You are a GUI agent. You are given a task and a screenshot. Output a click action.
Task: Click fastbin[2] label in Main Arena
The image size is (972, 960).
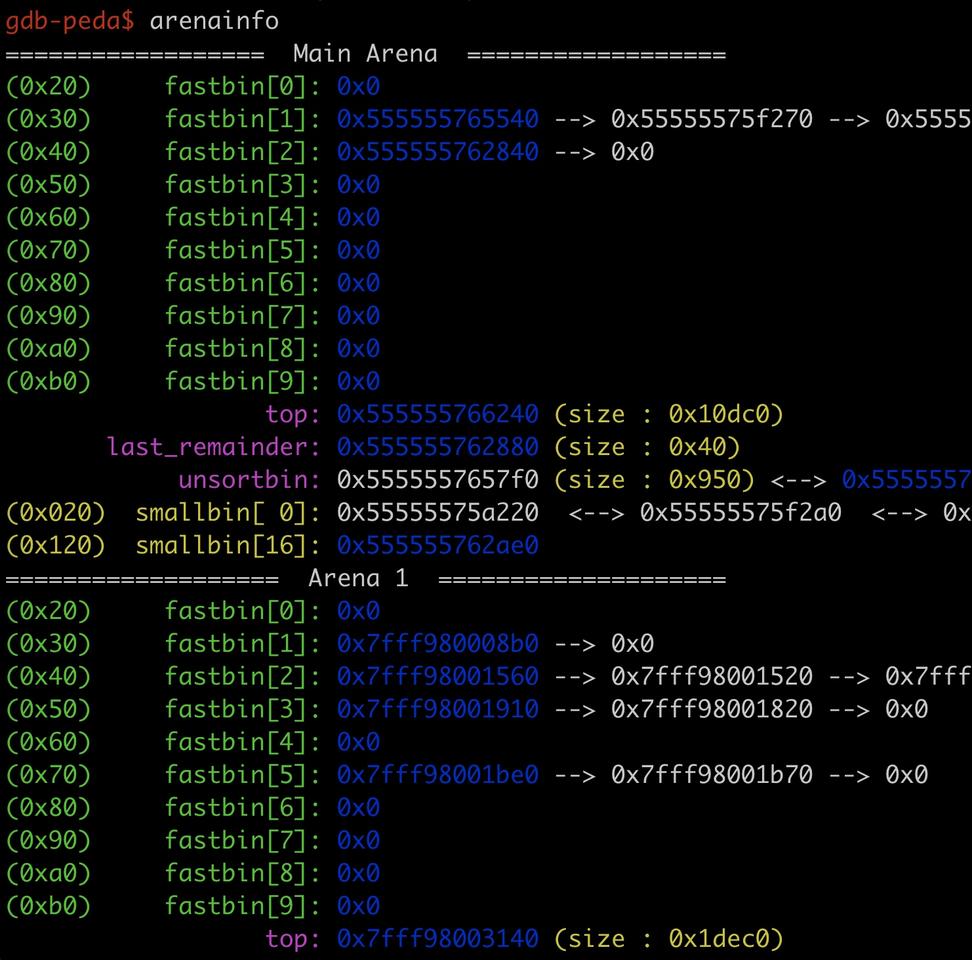[243, 152]
